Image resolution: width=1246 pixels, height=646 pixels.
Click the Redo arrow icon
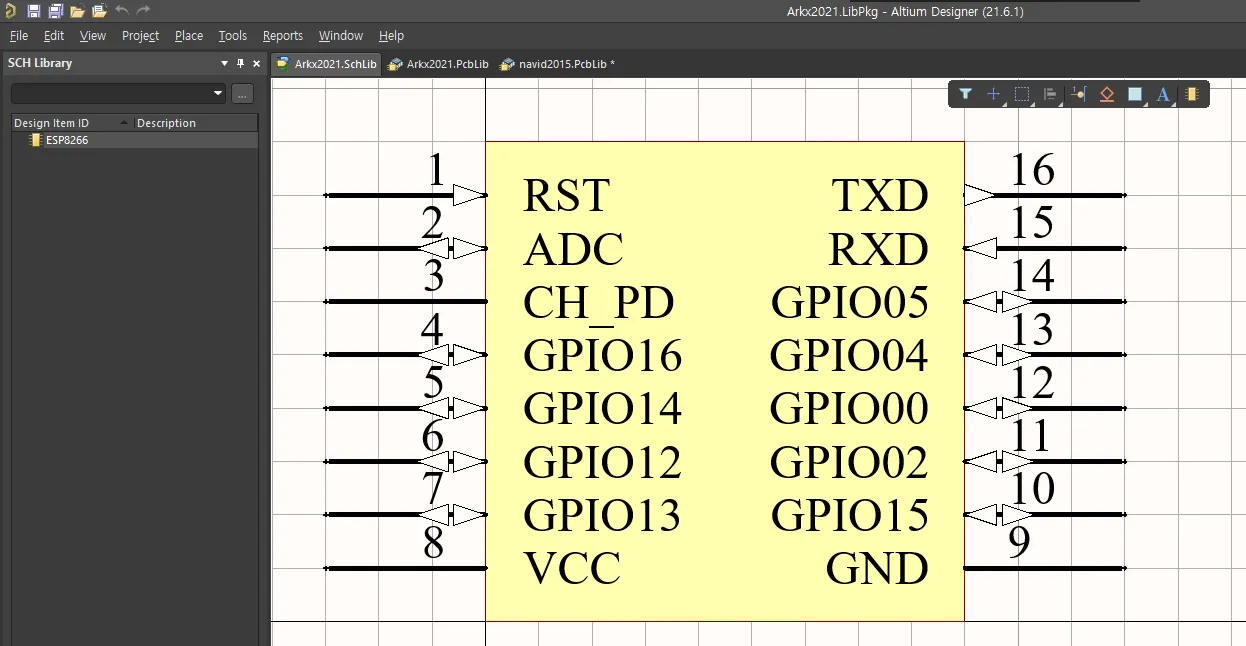click(x=143, y=10)
